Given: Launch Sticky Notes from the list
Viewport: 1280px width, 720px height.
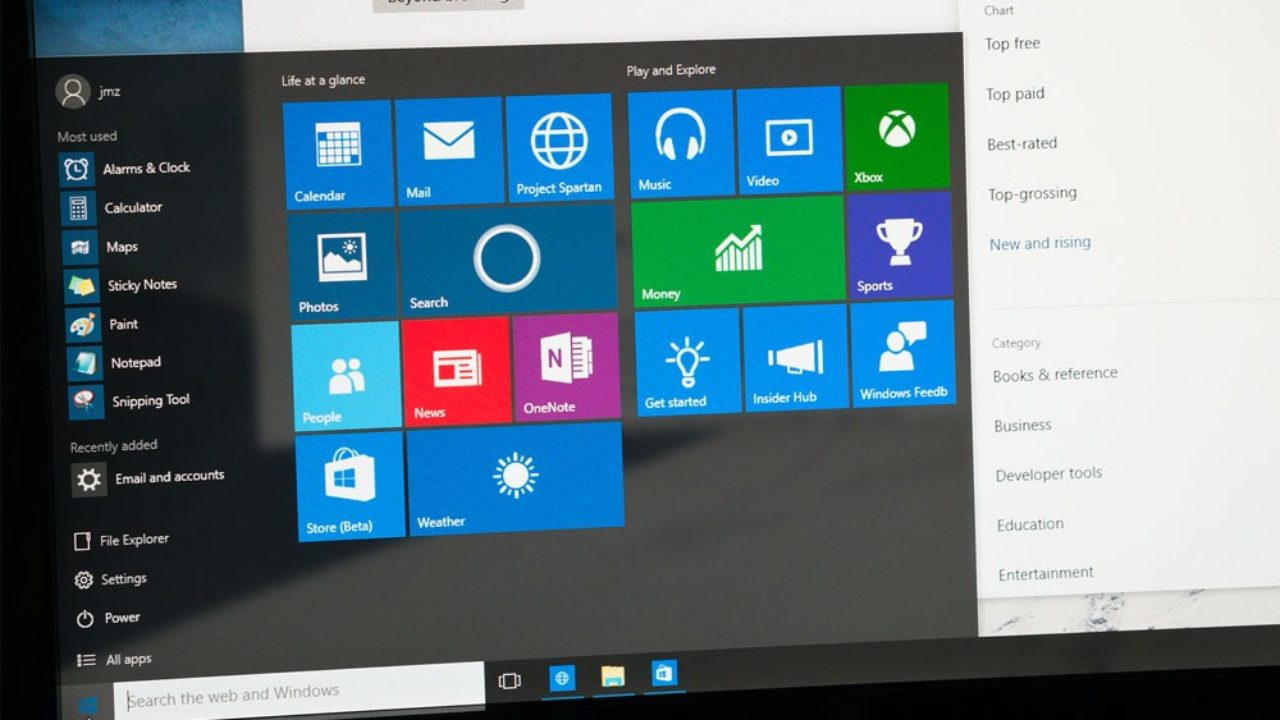Looking at the screenshot, I should click(121, 286).
